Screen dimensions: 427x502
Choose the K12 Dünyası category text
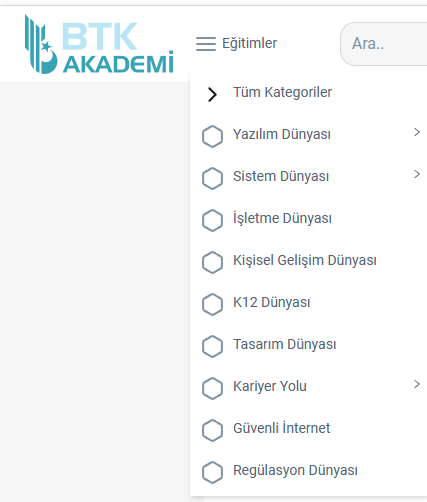point(272,302)
